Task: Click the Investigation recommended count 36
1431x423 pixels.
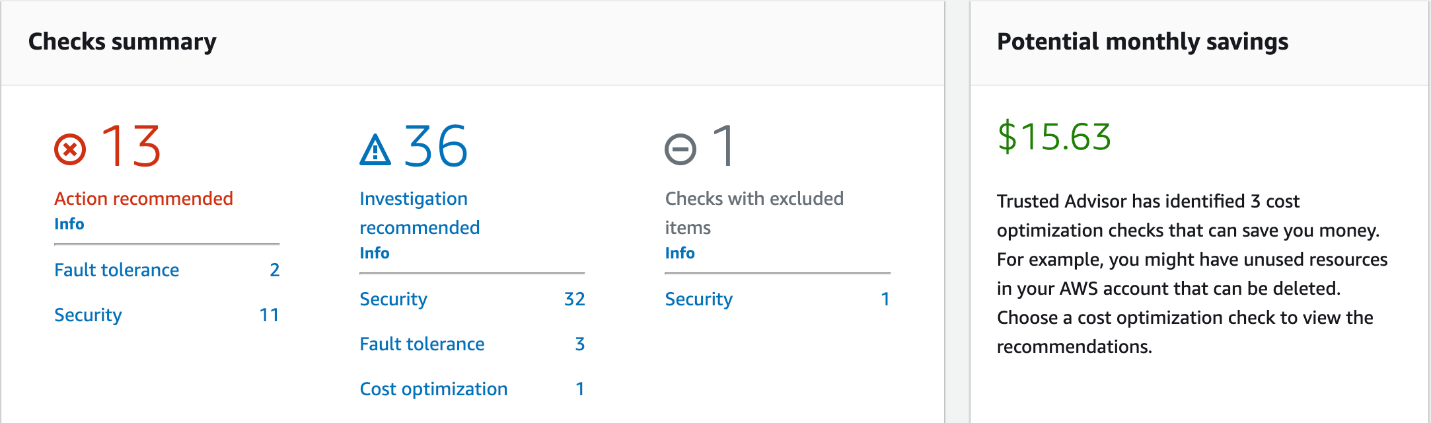Action: point(436,147)
